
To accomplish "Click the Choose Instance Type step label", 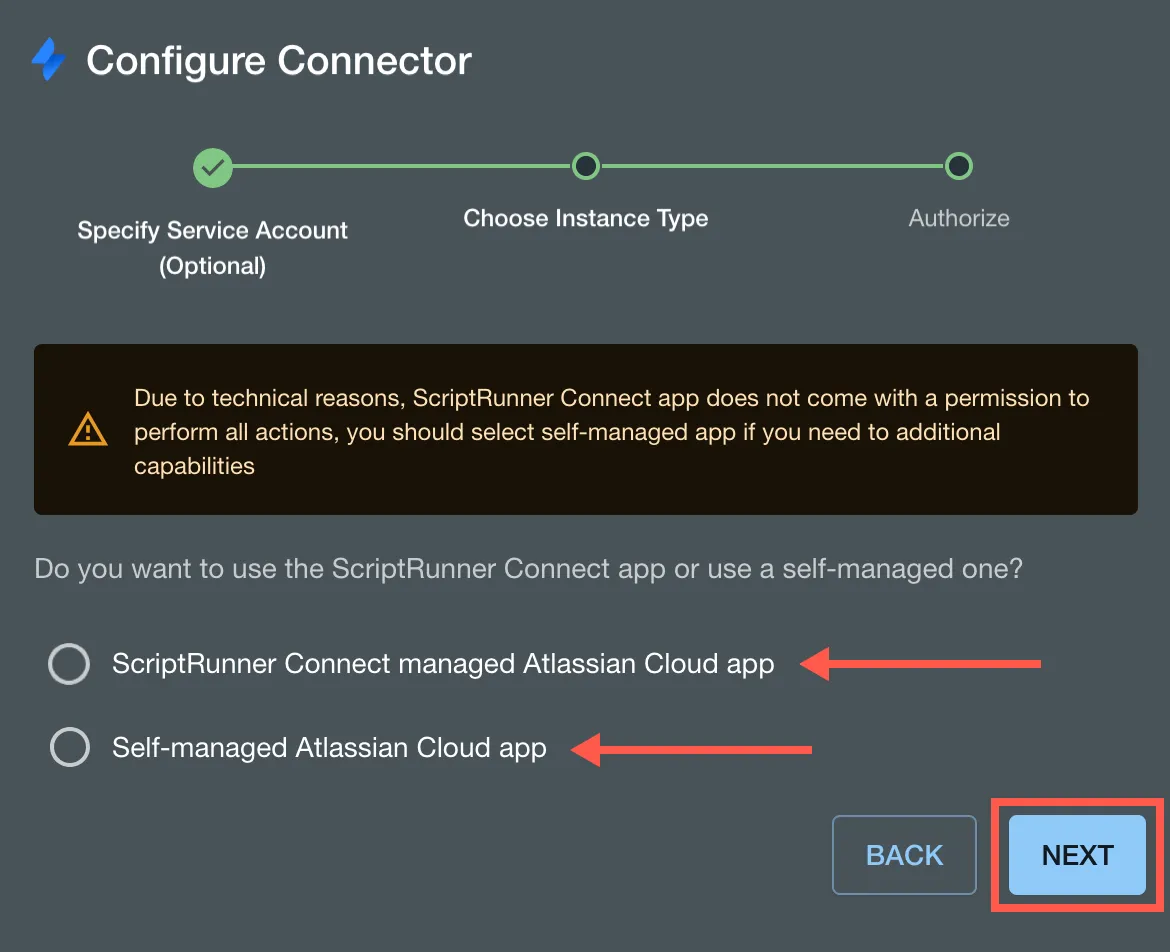I will tap(586, 218).
